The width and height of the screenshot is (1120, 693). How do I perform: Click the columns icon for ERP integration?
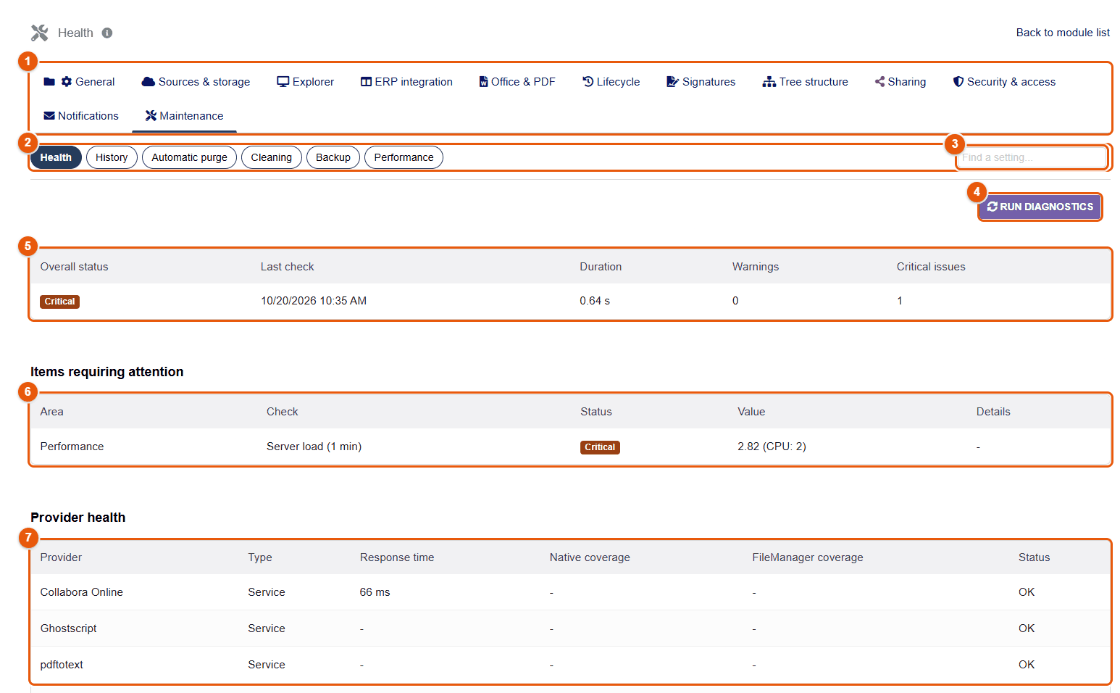pos(366,82)
